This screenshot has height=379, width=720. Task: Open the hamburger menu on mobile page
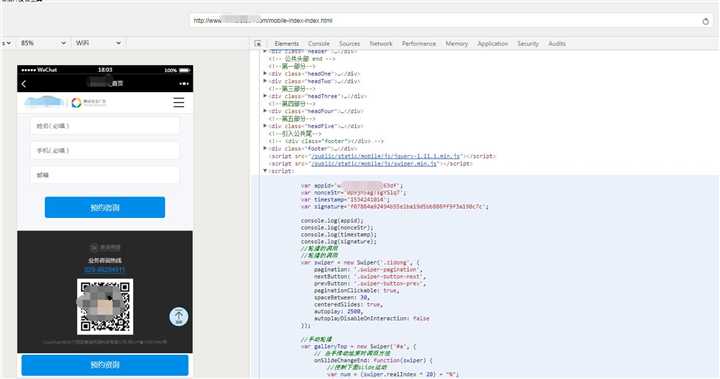point(179,102)
